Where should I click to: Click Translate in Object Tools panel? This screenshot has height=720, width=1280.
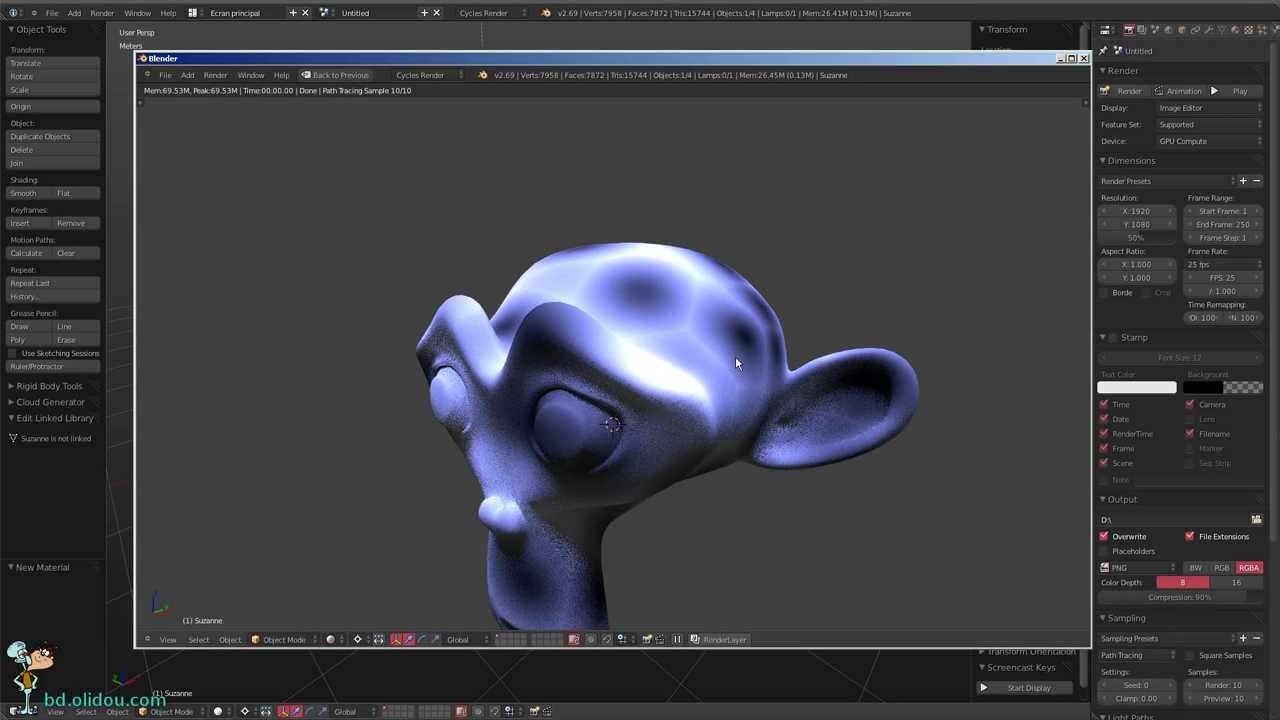(x=53, y=63)
